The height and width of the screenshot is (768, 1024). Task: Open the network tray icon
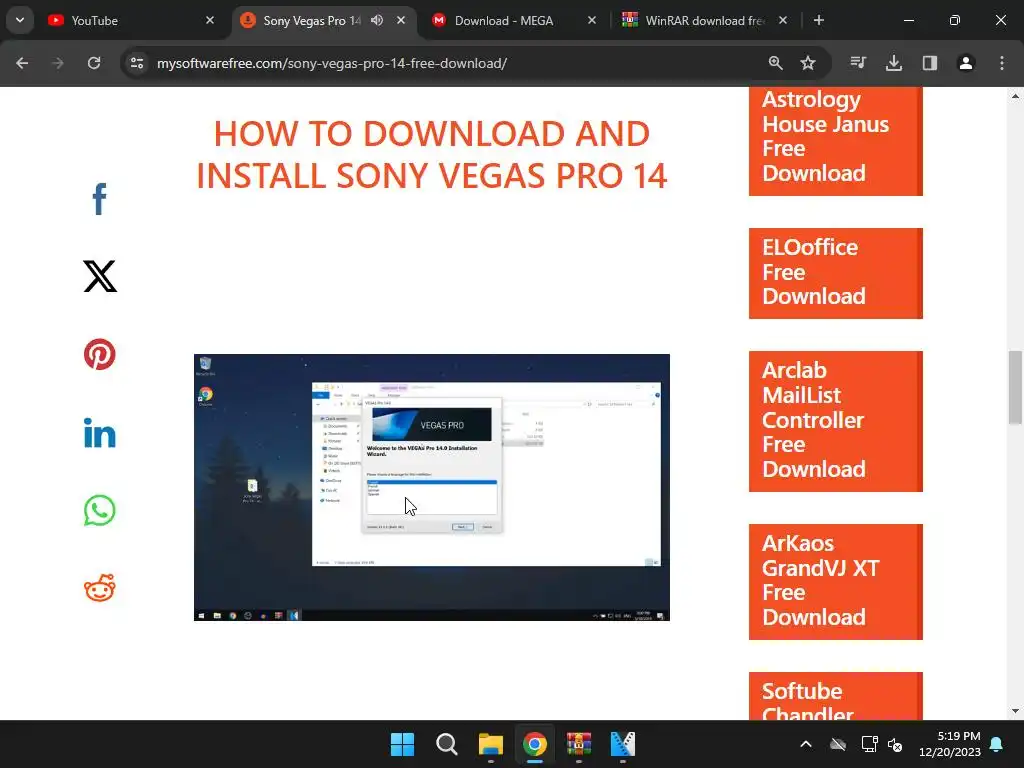(869, 744)
